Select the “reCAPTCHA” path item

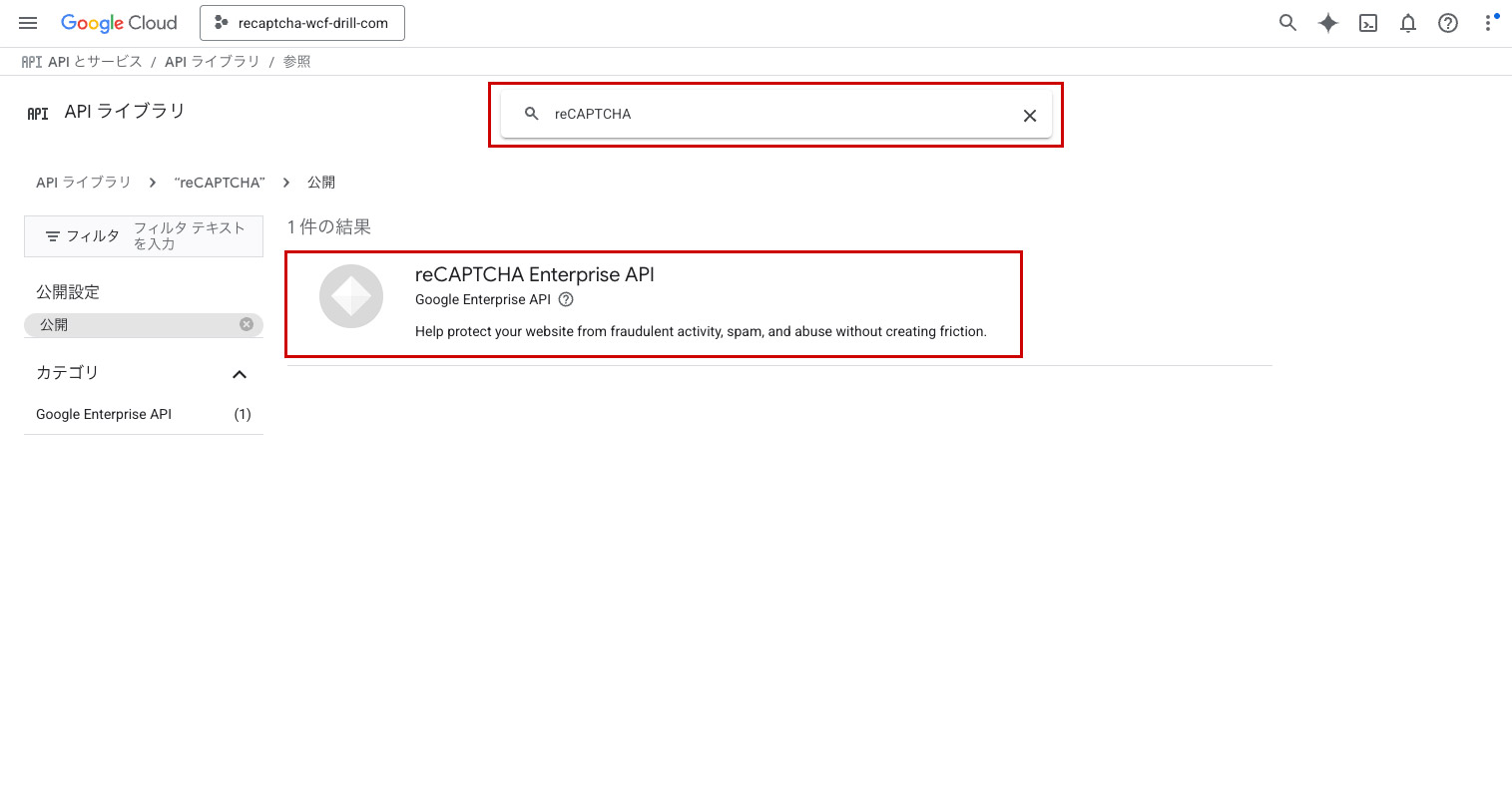tap(220, 183)
